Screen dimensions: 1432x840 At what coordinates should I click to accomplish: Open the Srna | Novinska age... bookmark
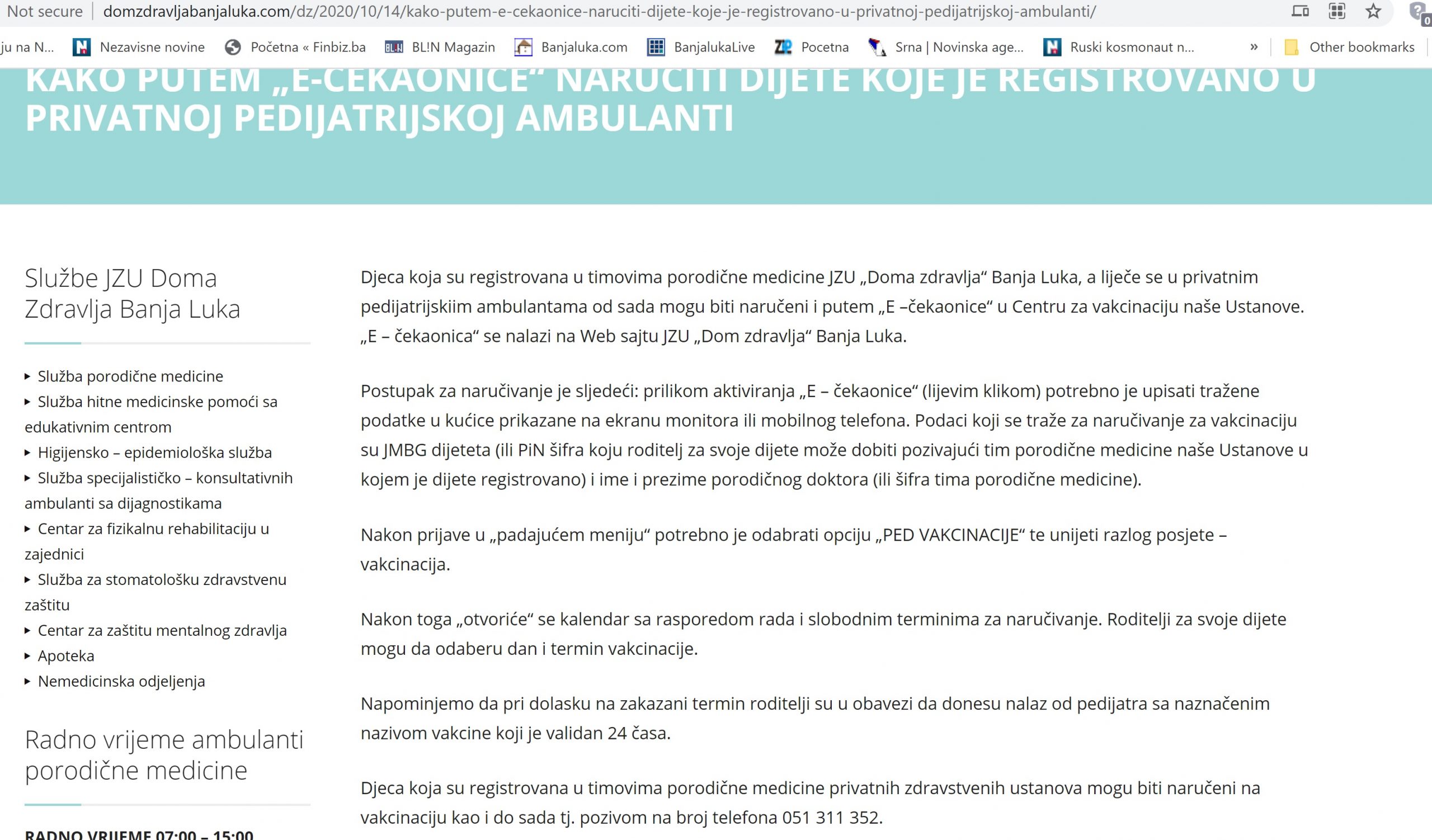coord(945,47)
